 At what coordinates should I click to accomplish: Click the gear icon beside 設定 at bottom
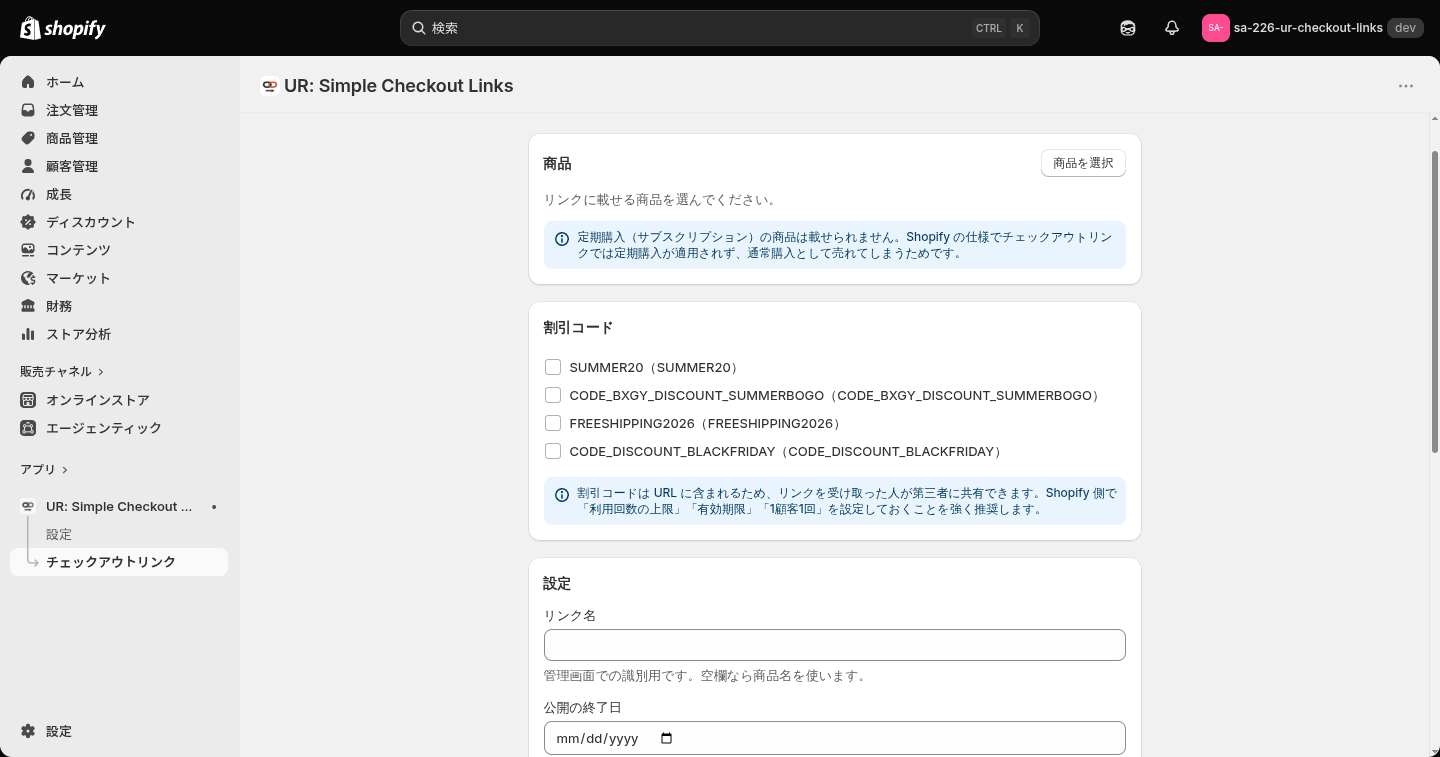point(28,731)
